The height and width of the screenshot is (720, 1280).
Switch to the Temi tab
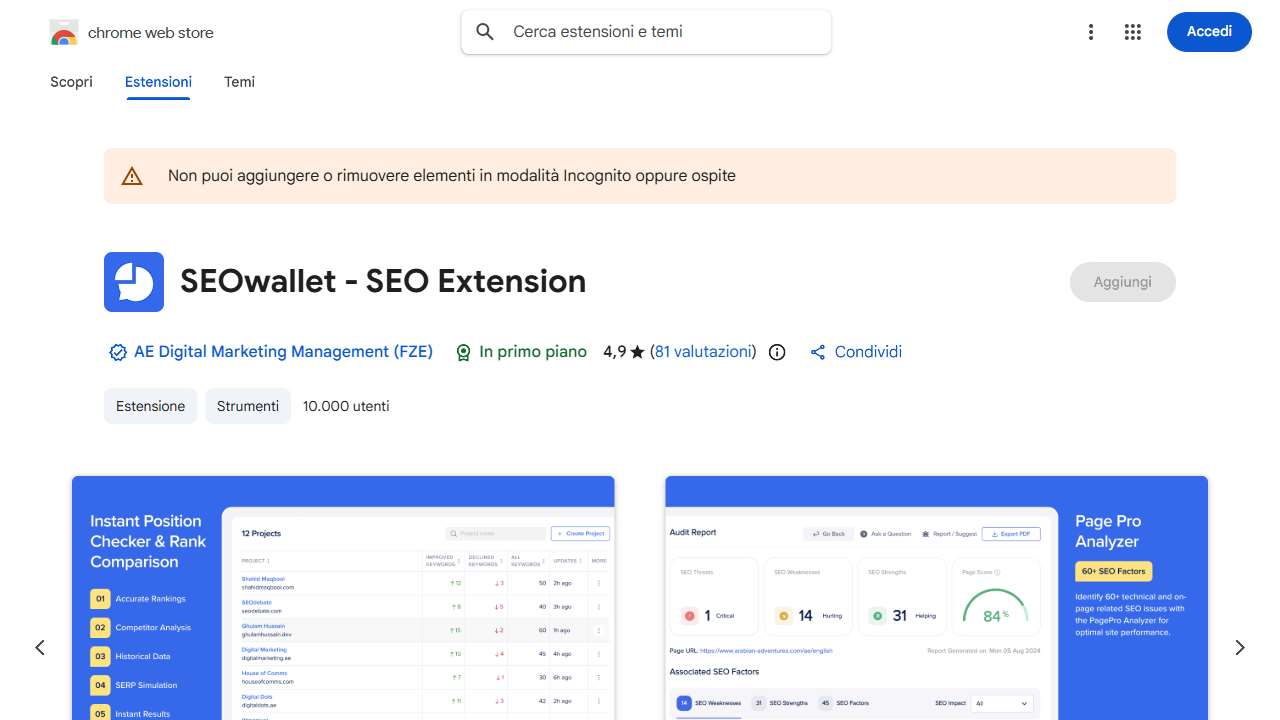239,82
